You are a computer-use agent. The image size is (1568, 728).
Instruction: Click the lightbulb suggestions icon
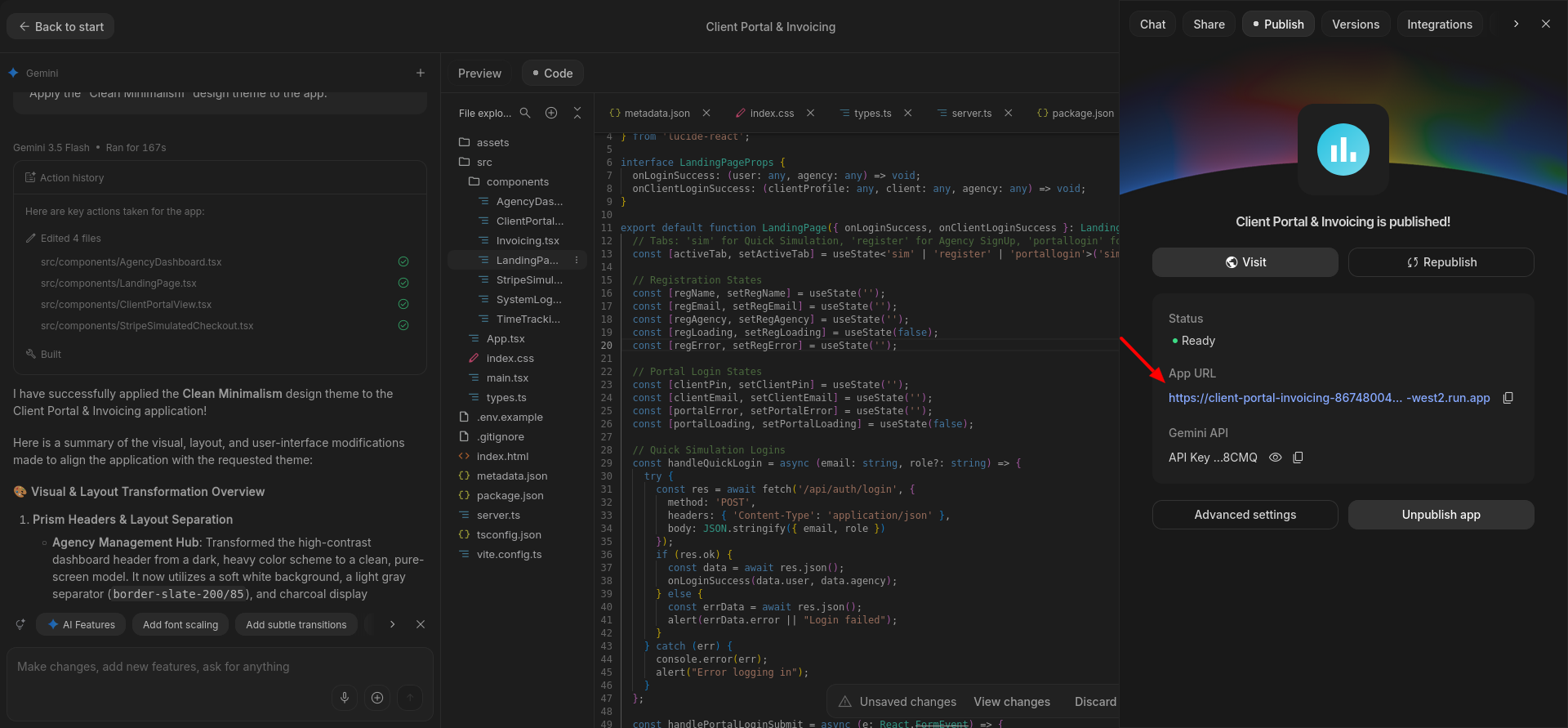(x=20, y=624)
